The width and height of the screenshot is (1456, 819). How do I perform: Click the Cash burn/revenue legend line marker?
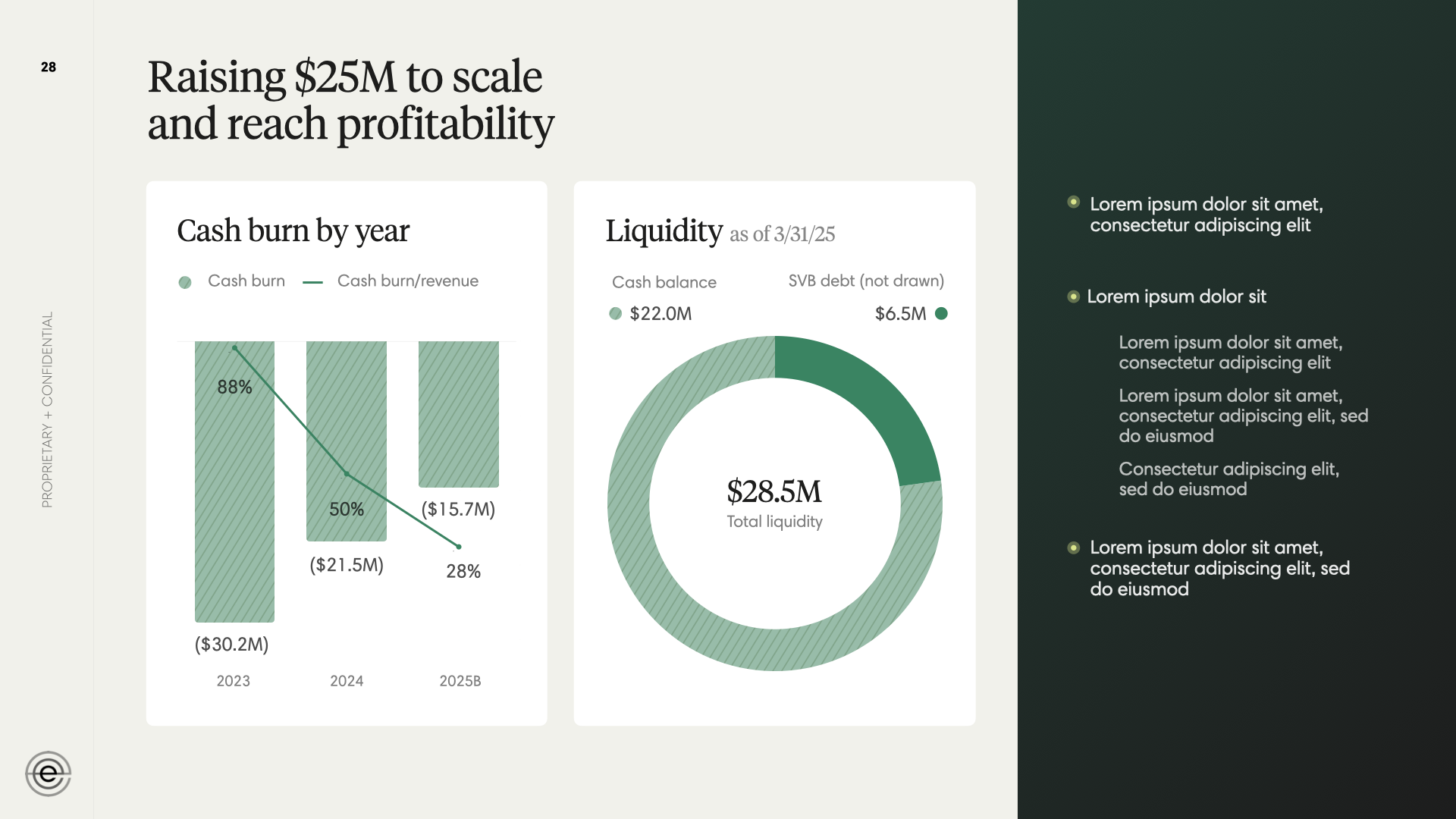click(x=312, y=282)
